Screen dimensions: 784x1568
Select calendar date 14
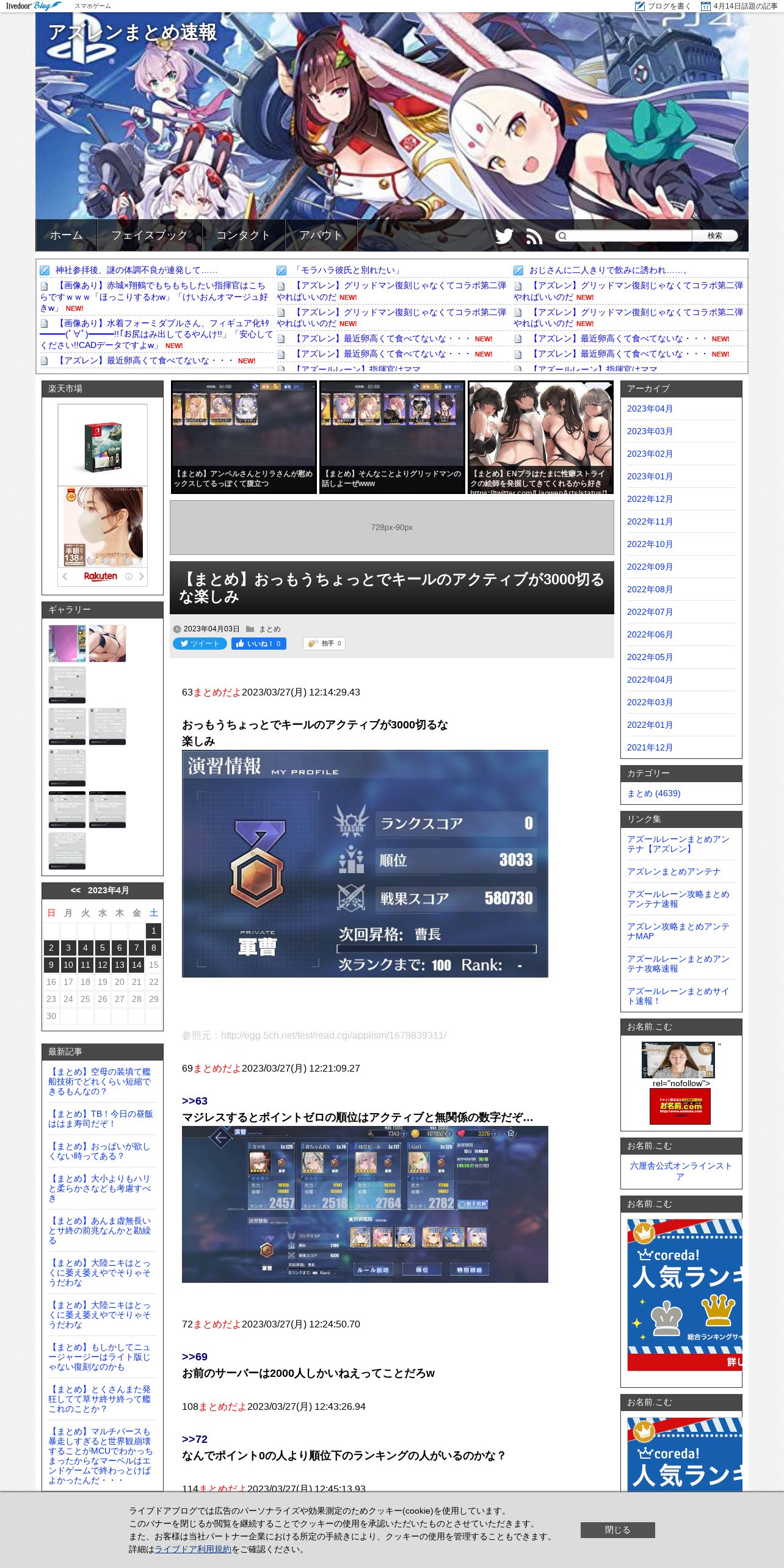[137, 965]
